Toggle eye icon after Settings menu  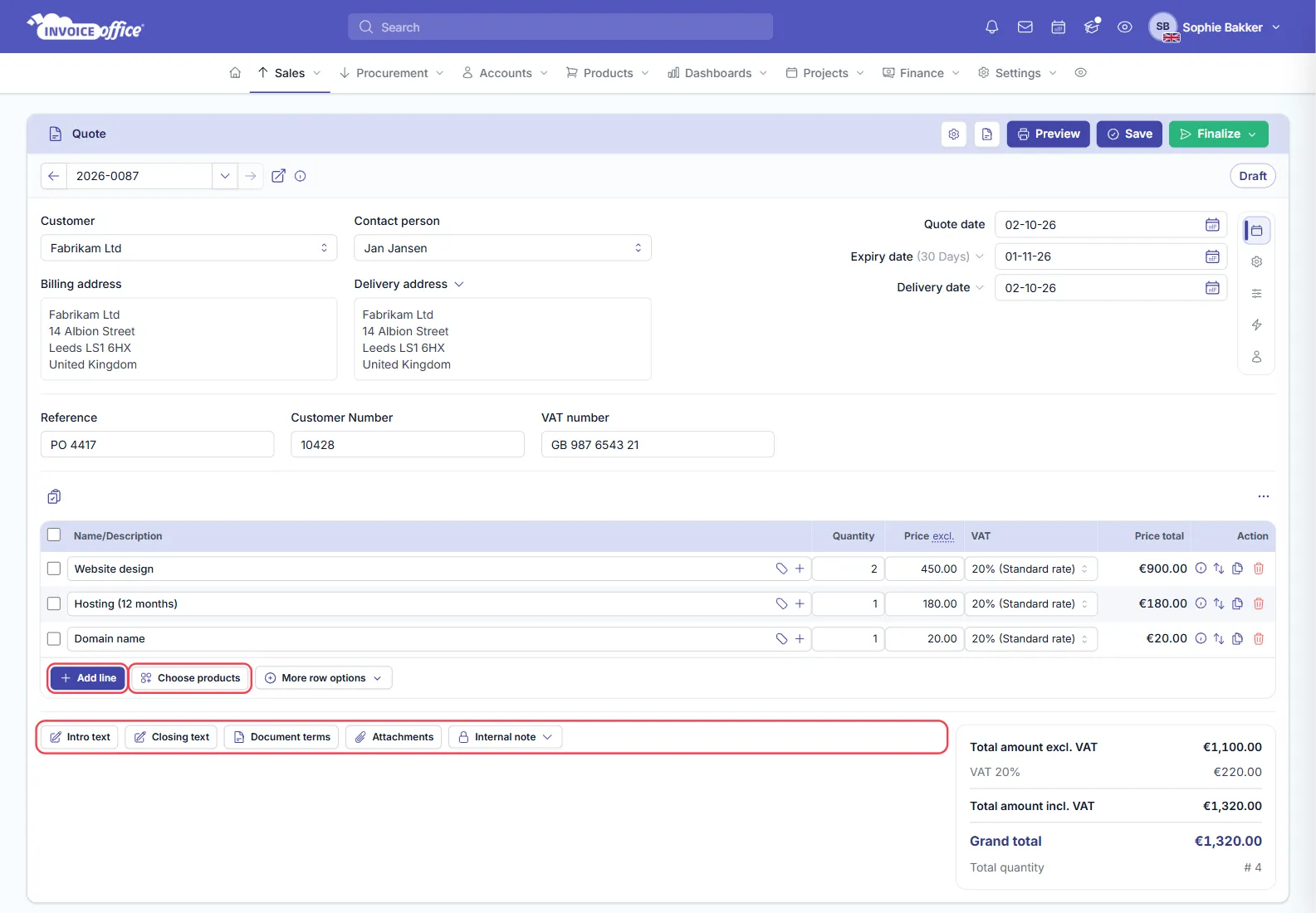1080,73
